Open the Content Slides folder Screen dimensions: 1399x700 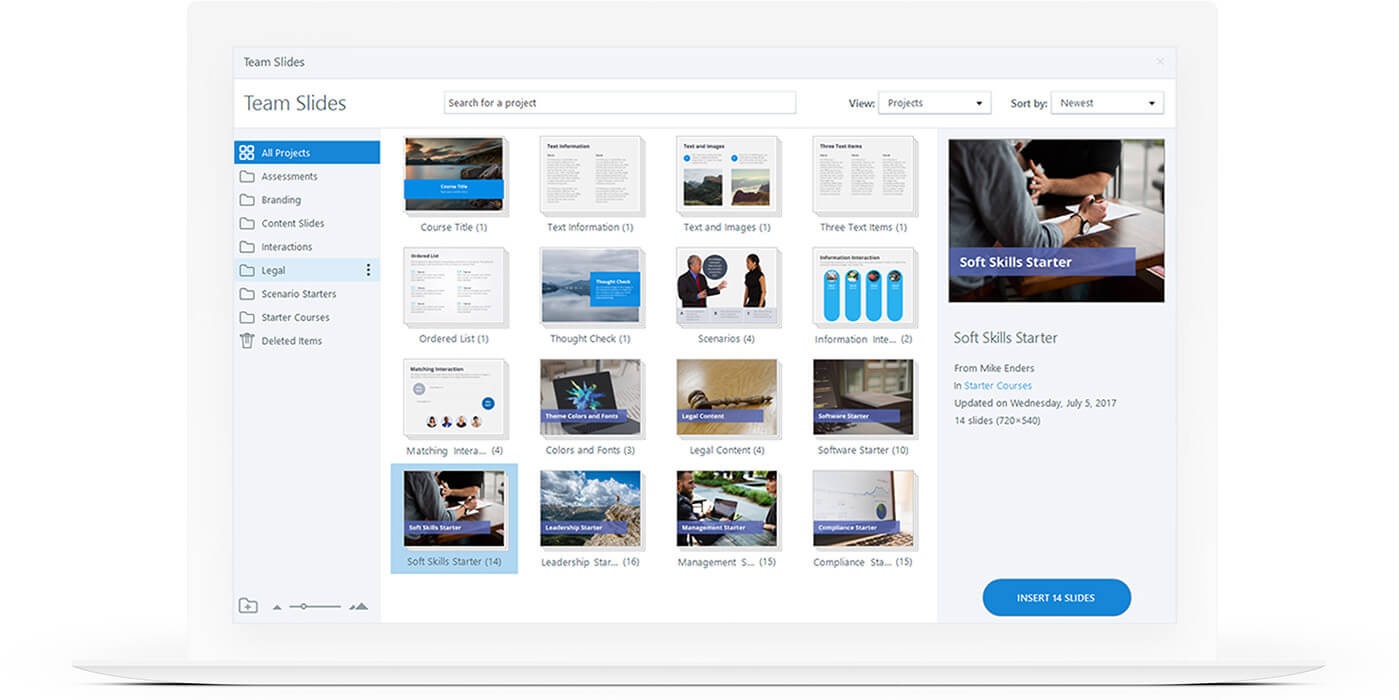(292, 224)
